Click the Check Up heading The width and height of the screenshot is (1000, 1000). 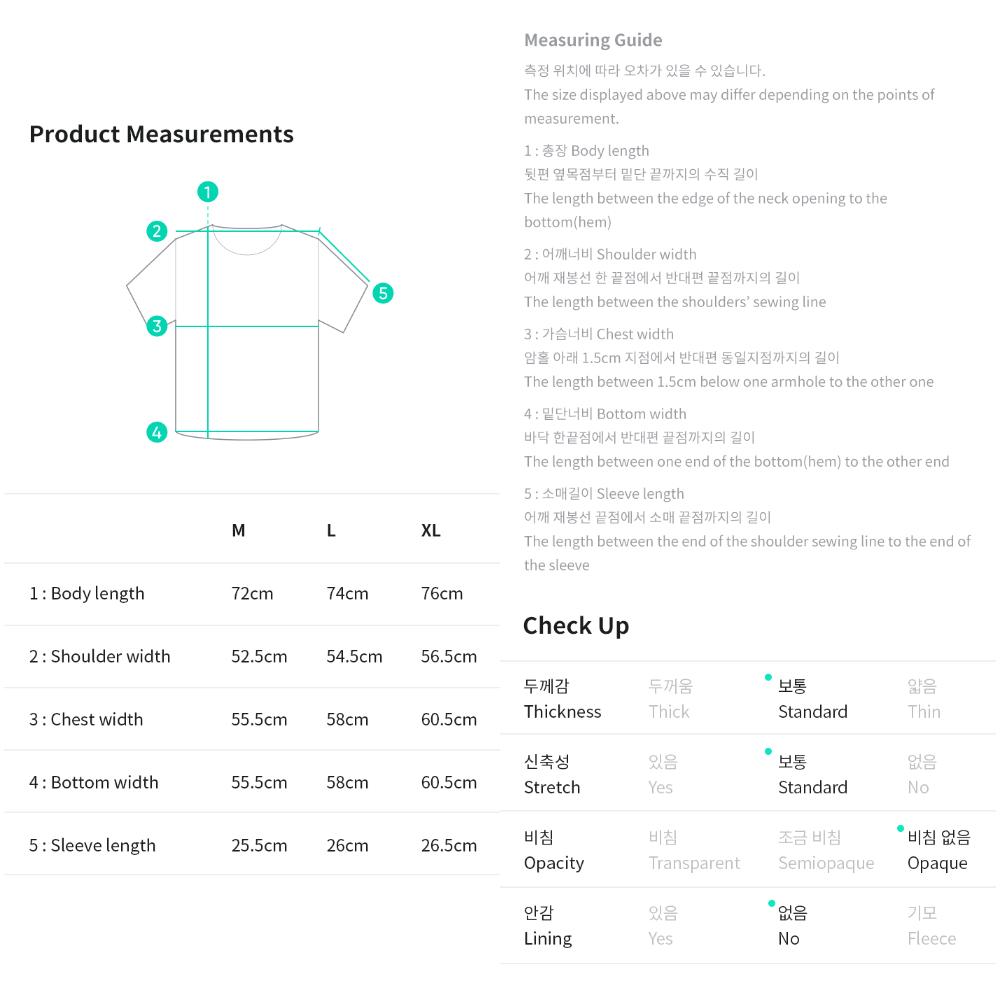coord(576,626)
